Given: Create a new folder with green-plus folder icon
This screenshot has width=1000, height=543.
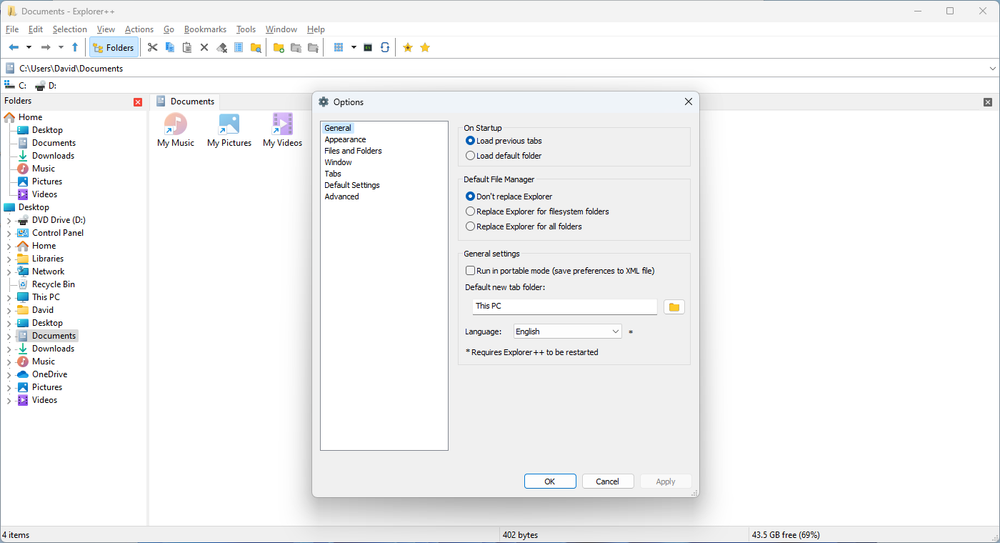Looking at the screenshot, I should [x=279, y=47].
